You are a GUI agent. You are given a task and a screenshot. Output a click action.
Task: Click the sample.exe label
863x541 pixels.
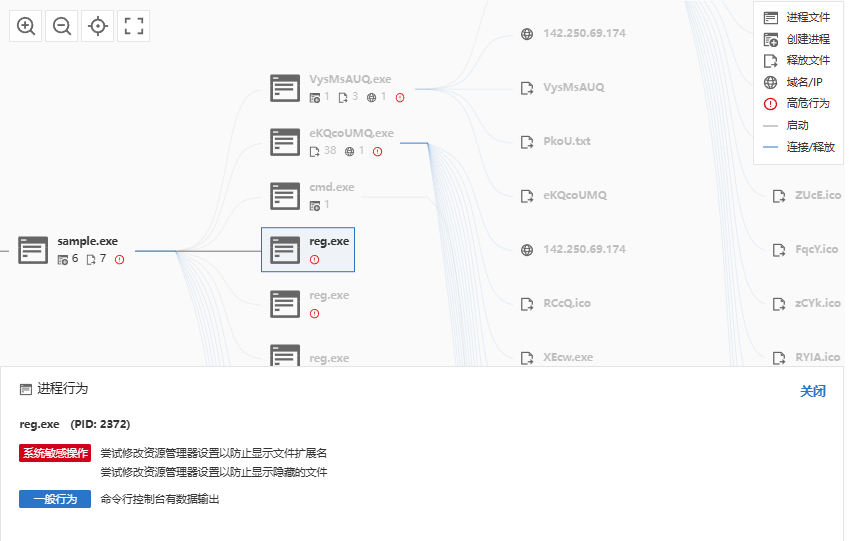pyautogui.click(x=88, y=241)
